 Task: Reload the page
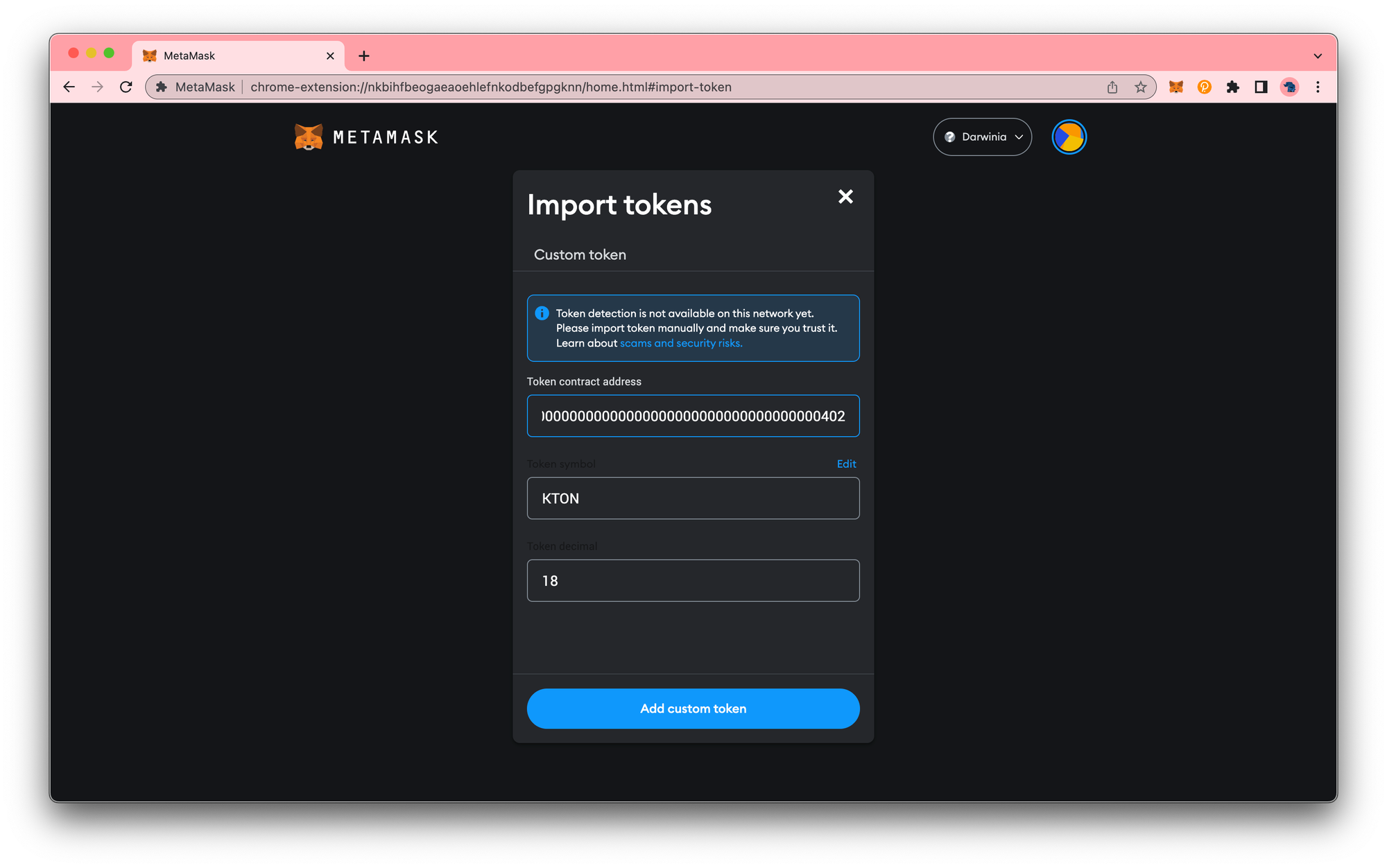126,87
